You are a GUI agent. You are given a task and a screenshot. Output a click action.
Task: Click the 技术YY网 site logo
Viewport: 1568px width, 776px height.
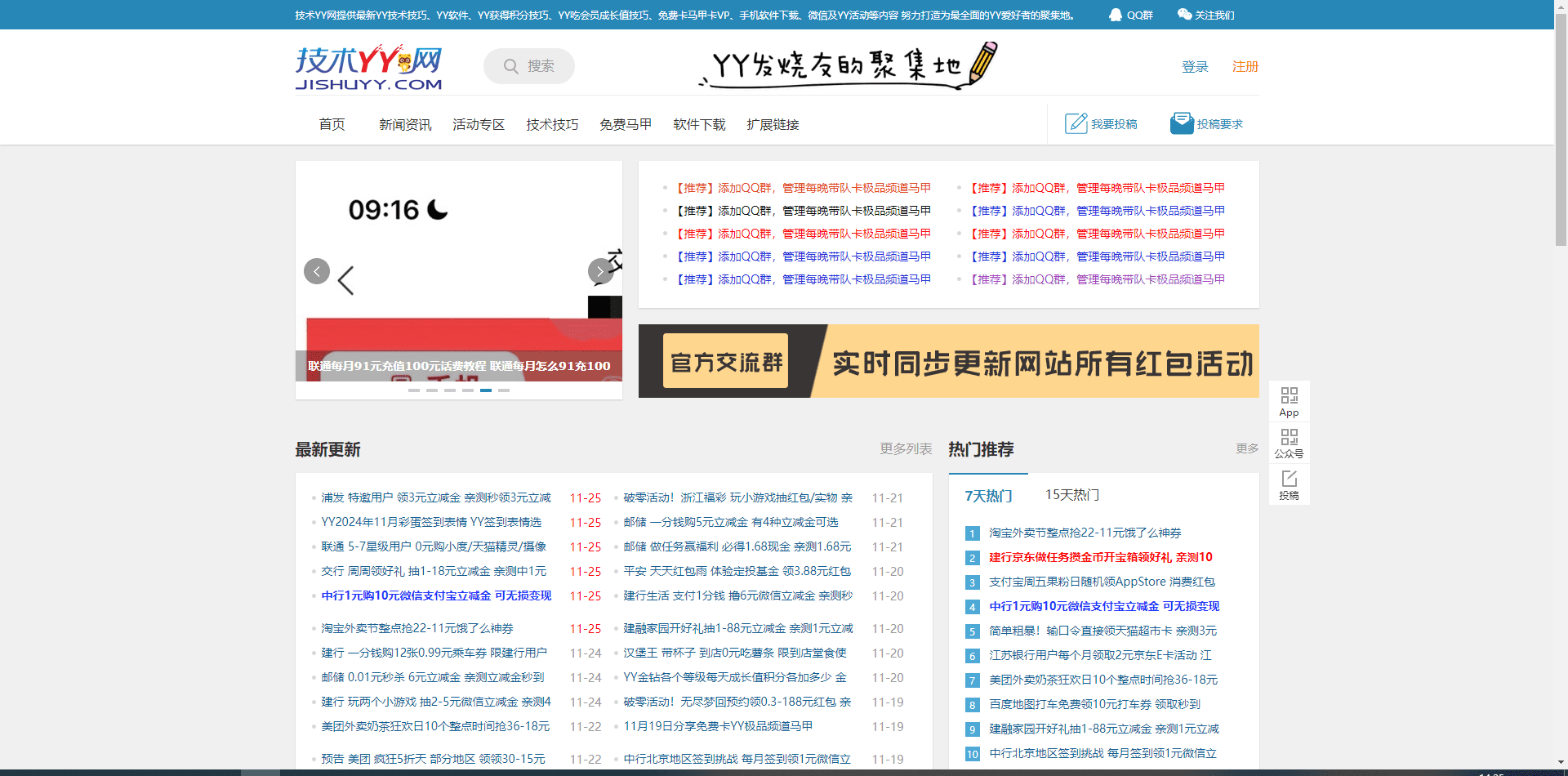[367, 66]
